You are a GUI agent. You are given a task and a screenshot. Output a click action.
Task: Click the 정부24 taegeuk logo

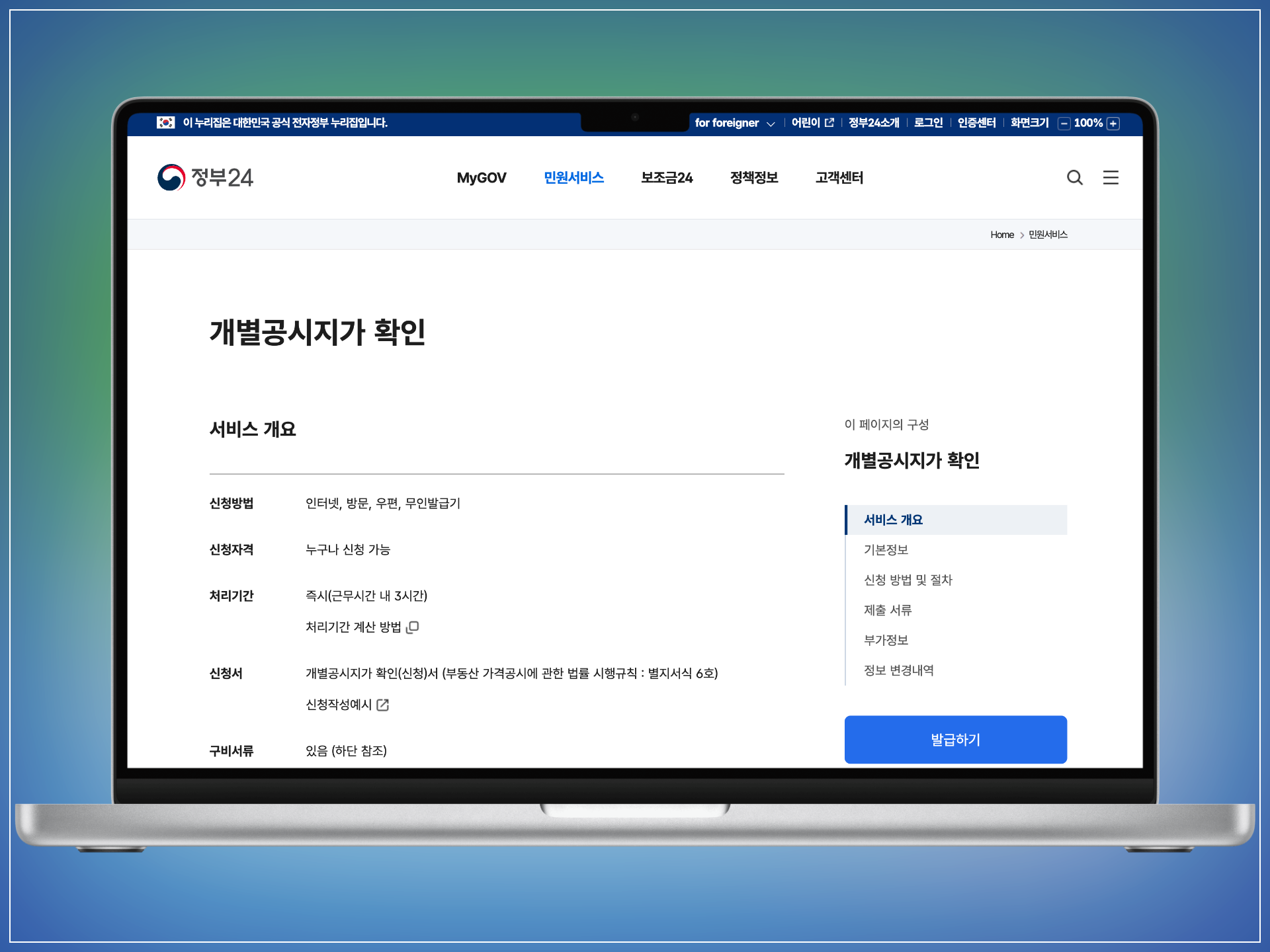click(171, 177)
